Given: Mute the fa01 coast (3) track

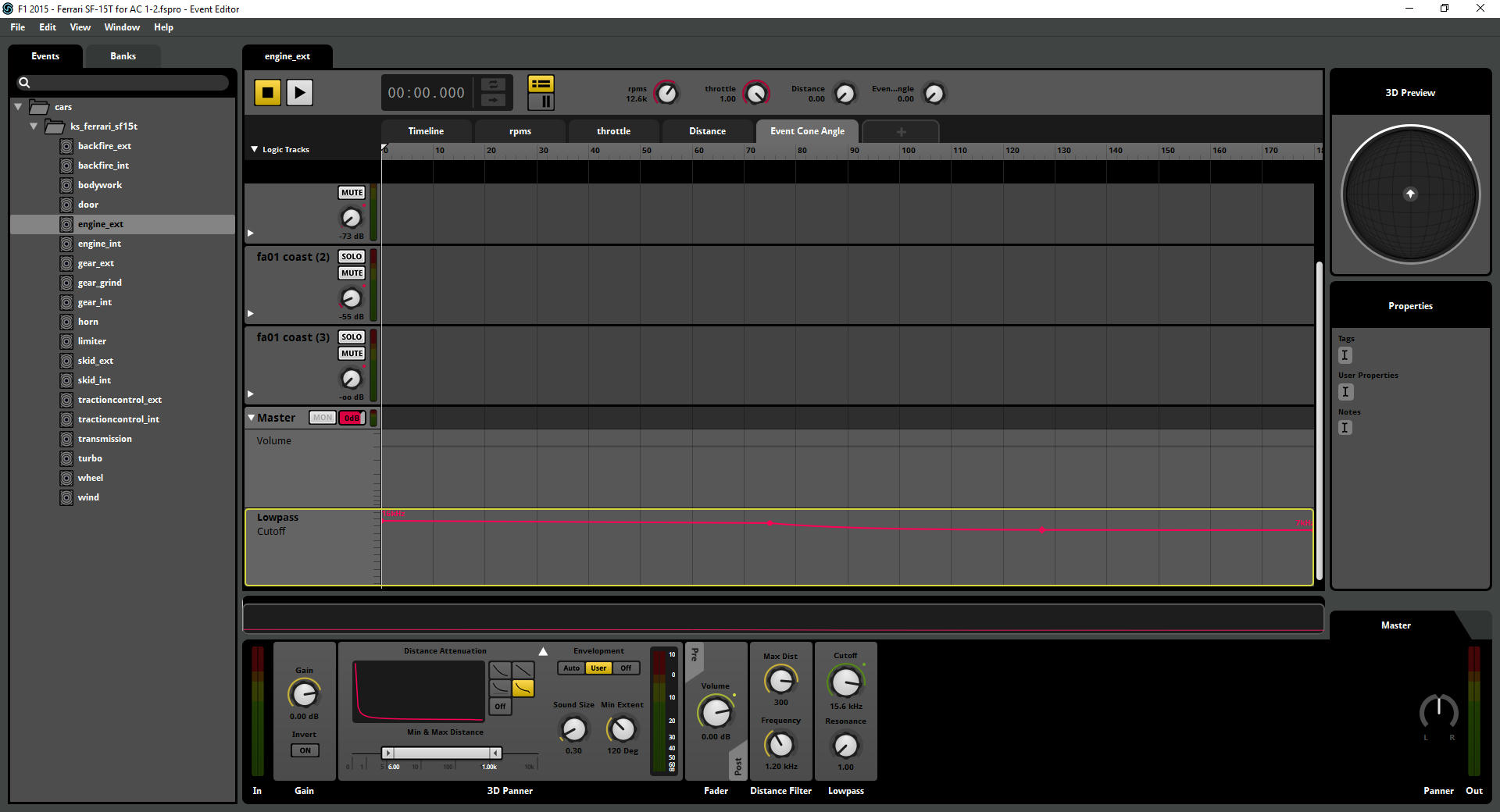Looking at the screenshot, I should coord(352,354).
